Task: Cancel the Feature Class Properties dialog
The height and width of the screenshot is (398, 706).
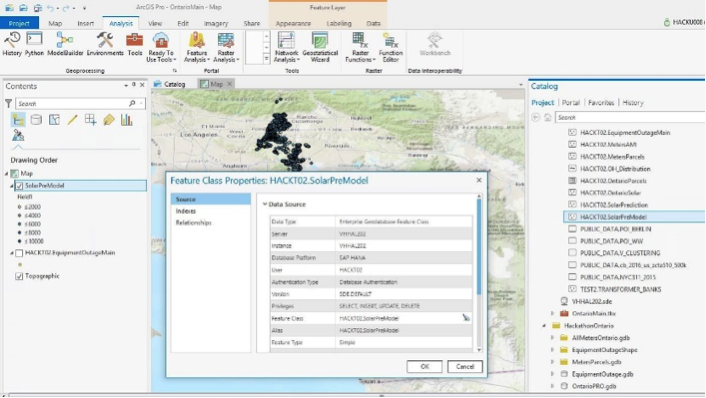Action: [x=465, y=366]
